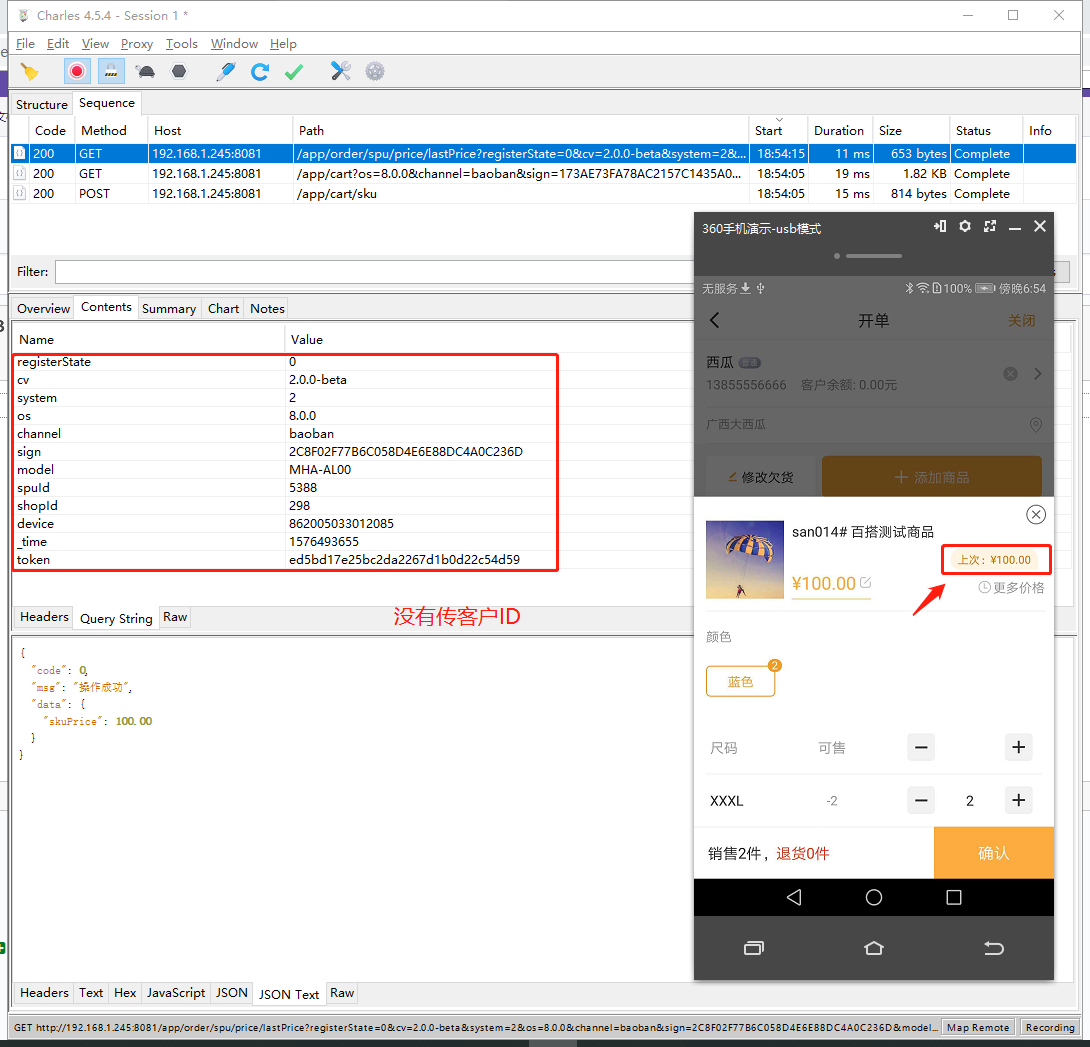Click phone demo screen-switch icon in title bar
This screenshot has height=1047, width=1090.
(x=940, y=226)
